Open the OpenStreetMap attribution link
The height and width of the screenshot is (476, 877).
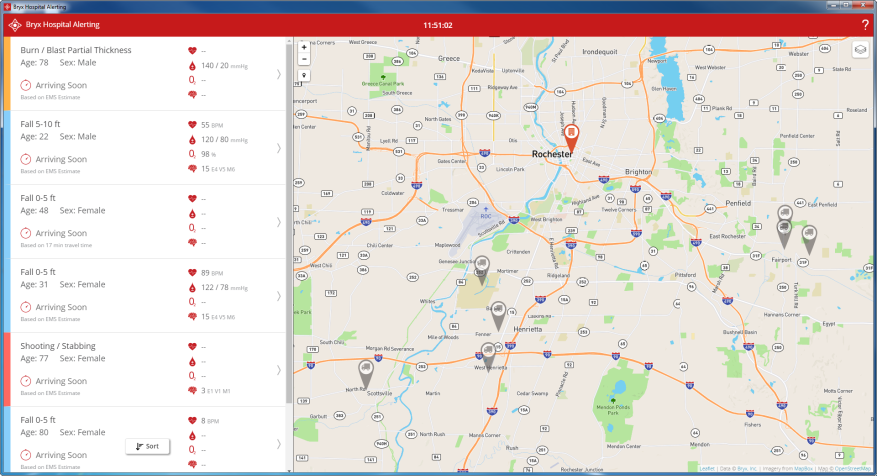pos(852,469)
